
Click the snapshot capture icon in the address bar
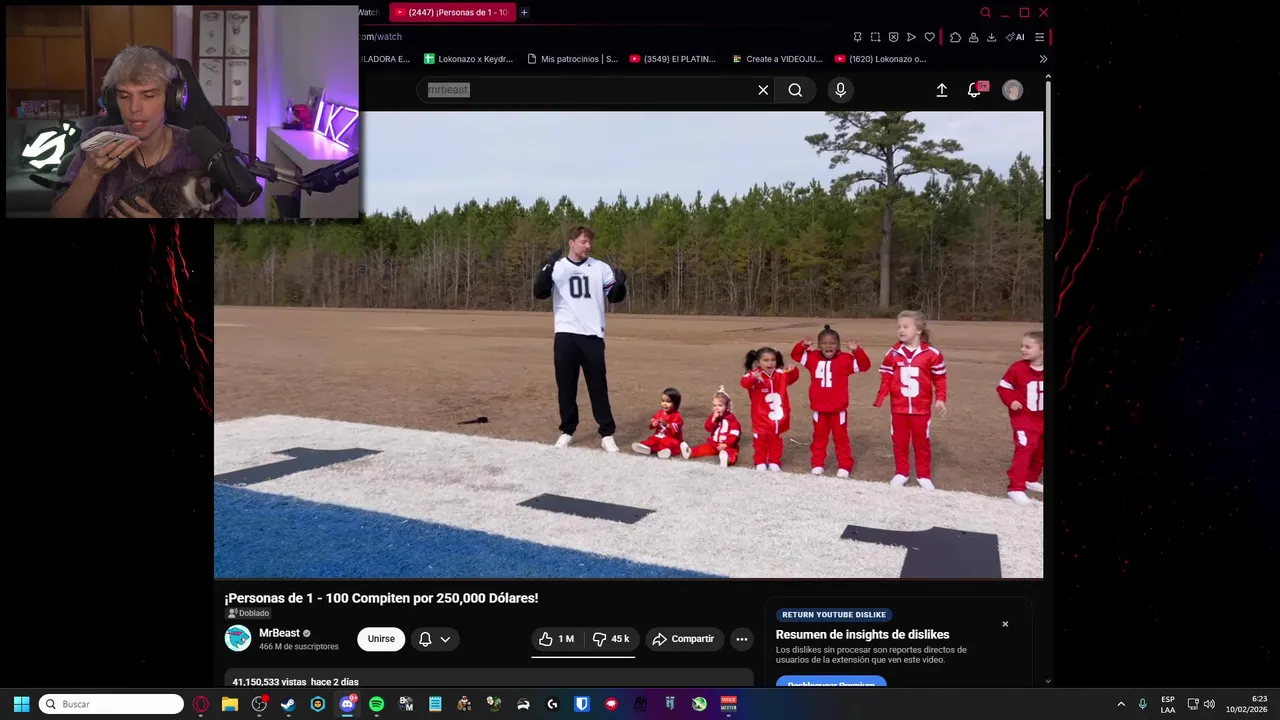(875, 37)
